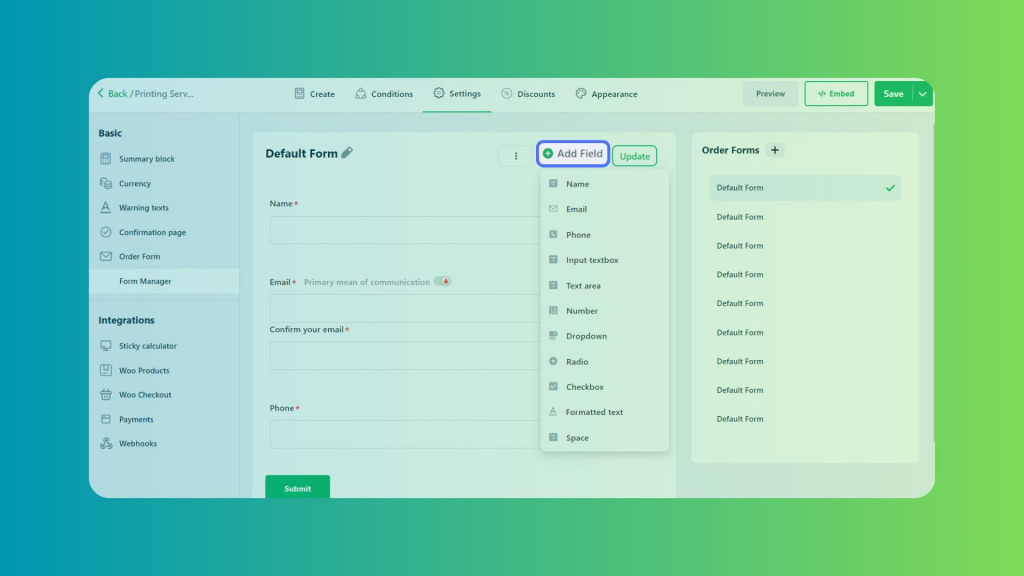1024x576 pixels.
Task: Open the Currency settings
Action: pyautogui.click(x=134, y=184)
